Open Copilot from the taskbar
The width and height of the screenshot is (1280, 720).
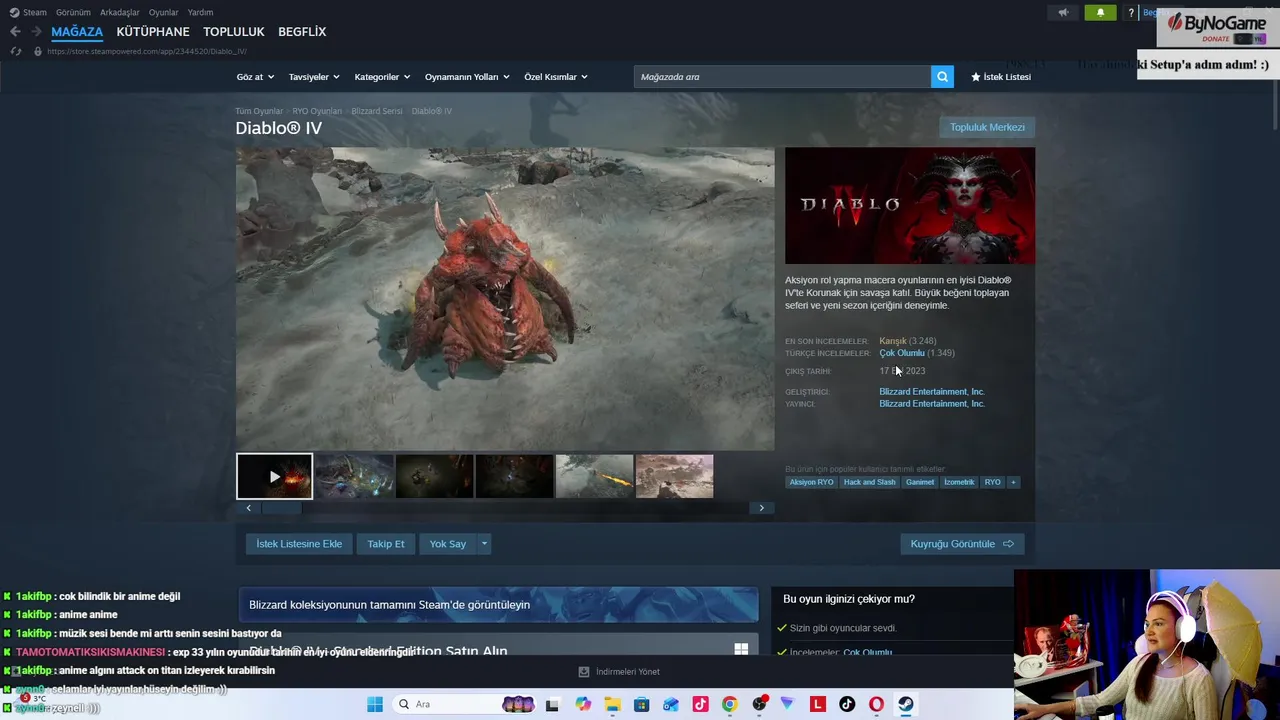pos(583,704)
